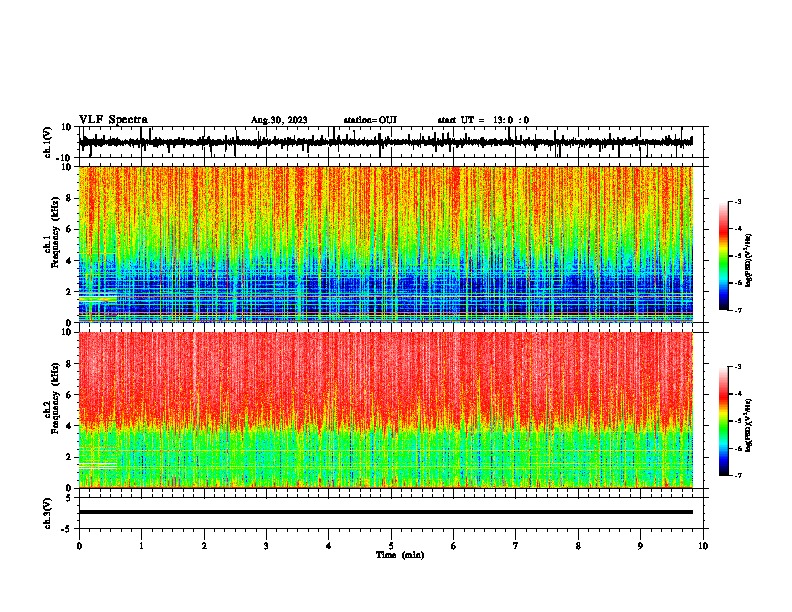Click the ch.2 spectrogram plot
792x612 pixels.
tap(386, 410)
